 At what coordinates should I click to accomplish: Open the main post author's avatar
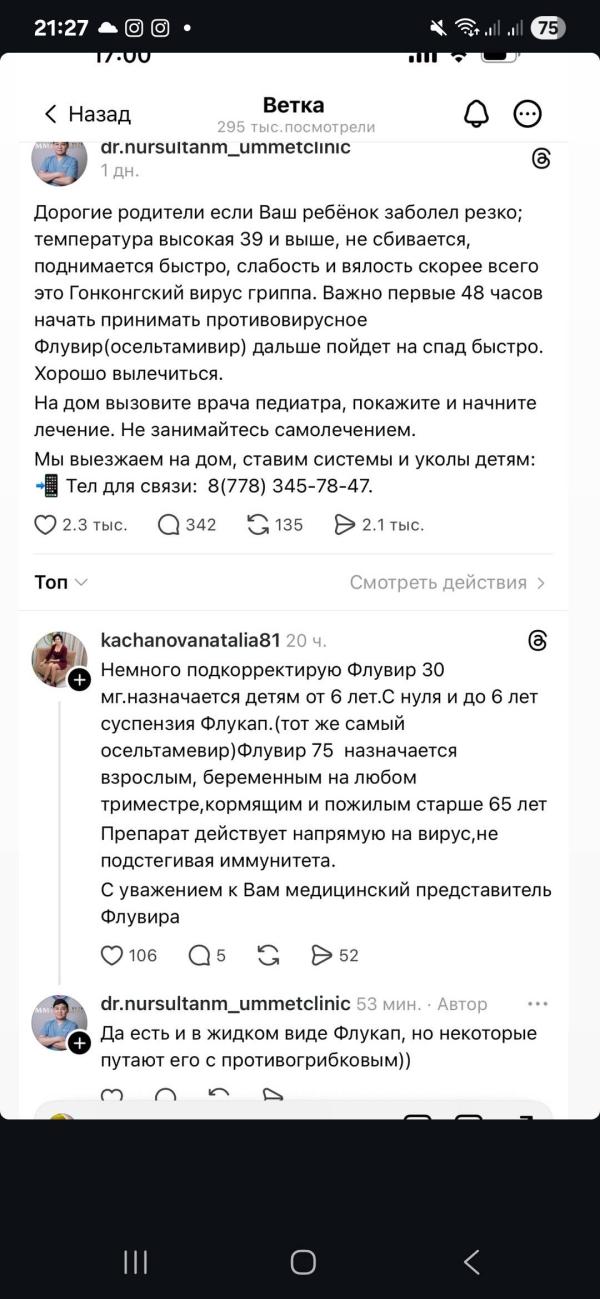click(60, 160)
